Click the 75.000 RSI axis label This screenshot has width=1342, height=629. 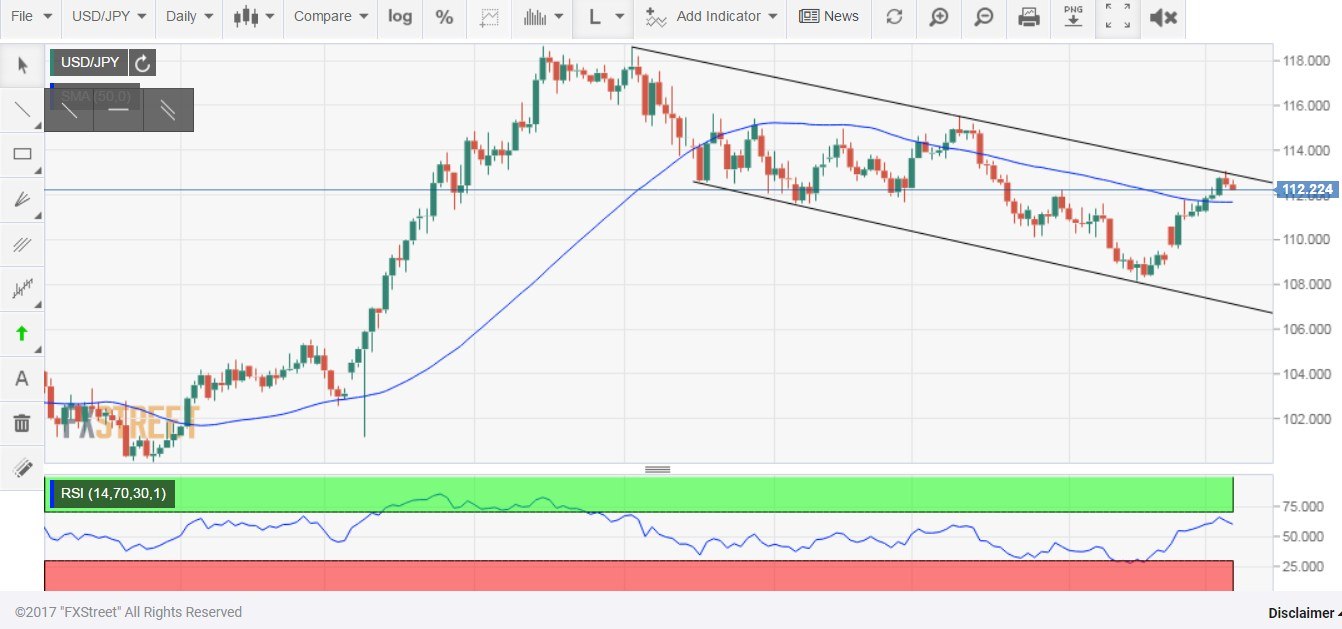click(1305, 507)
